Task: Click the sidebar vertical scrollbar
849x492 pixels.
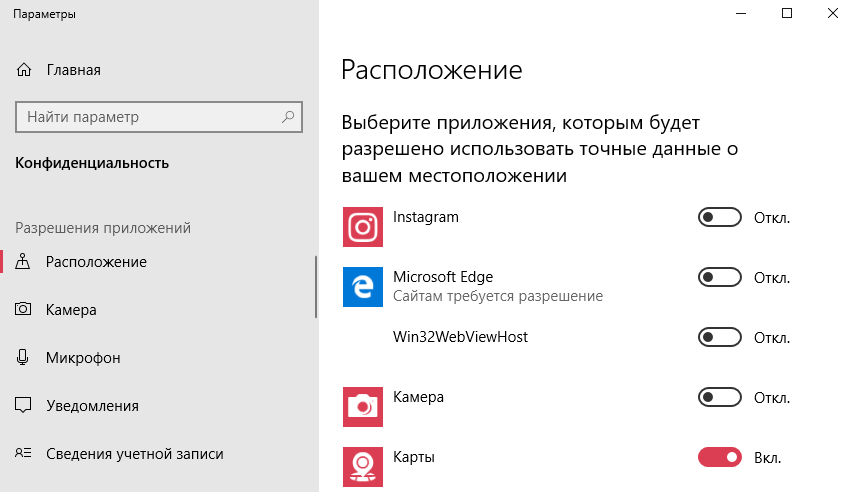Action: (316, 287)
